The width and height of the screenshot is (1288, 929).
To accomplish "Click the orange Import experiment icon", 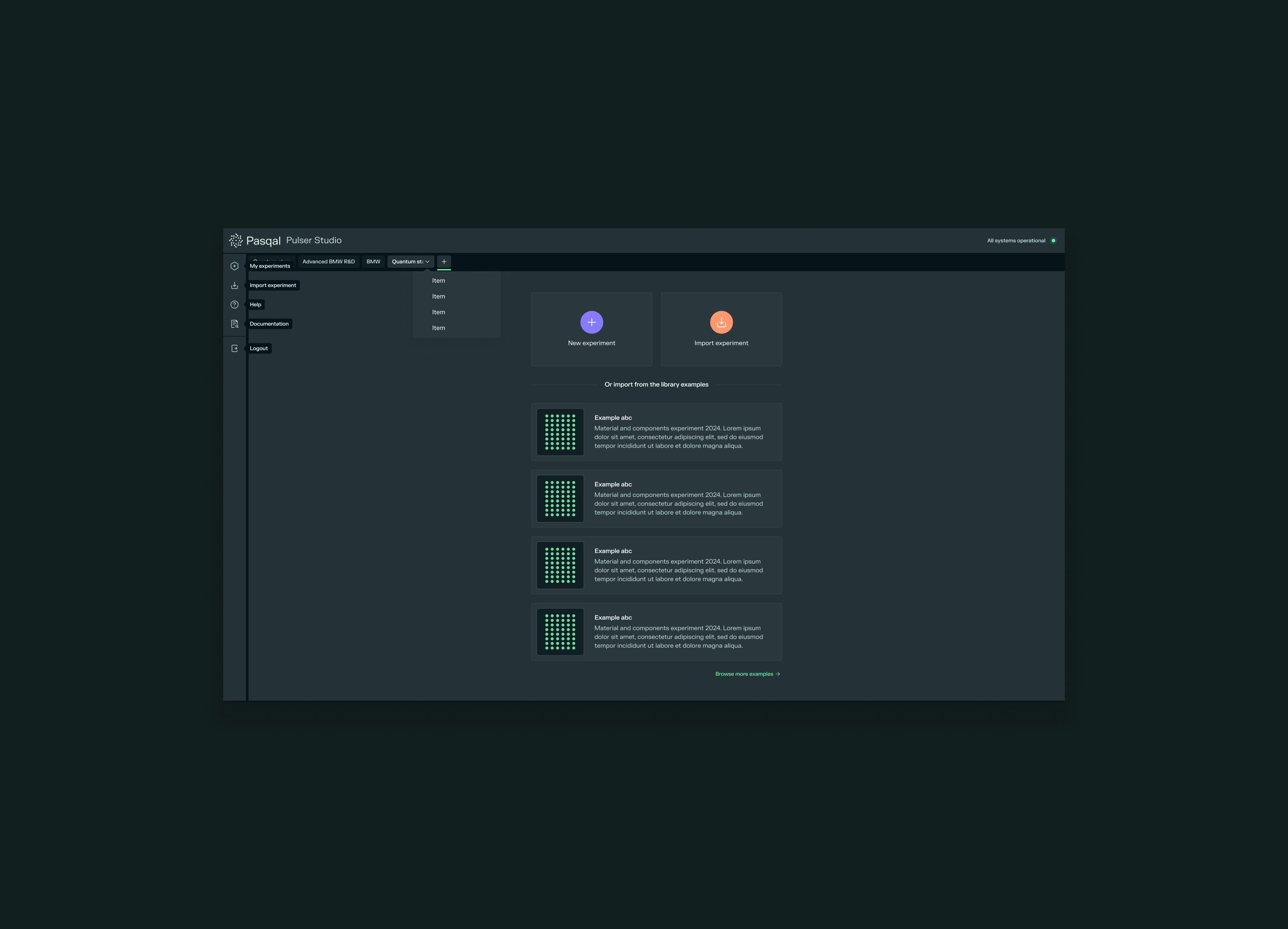I will click(721, 323).
